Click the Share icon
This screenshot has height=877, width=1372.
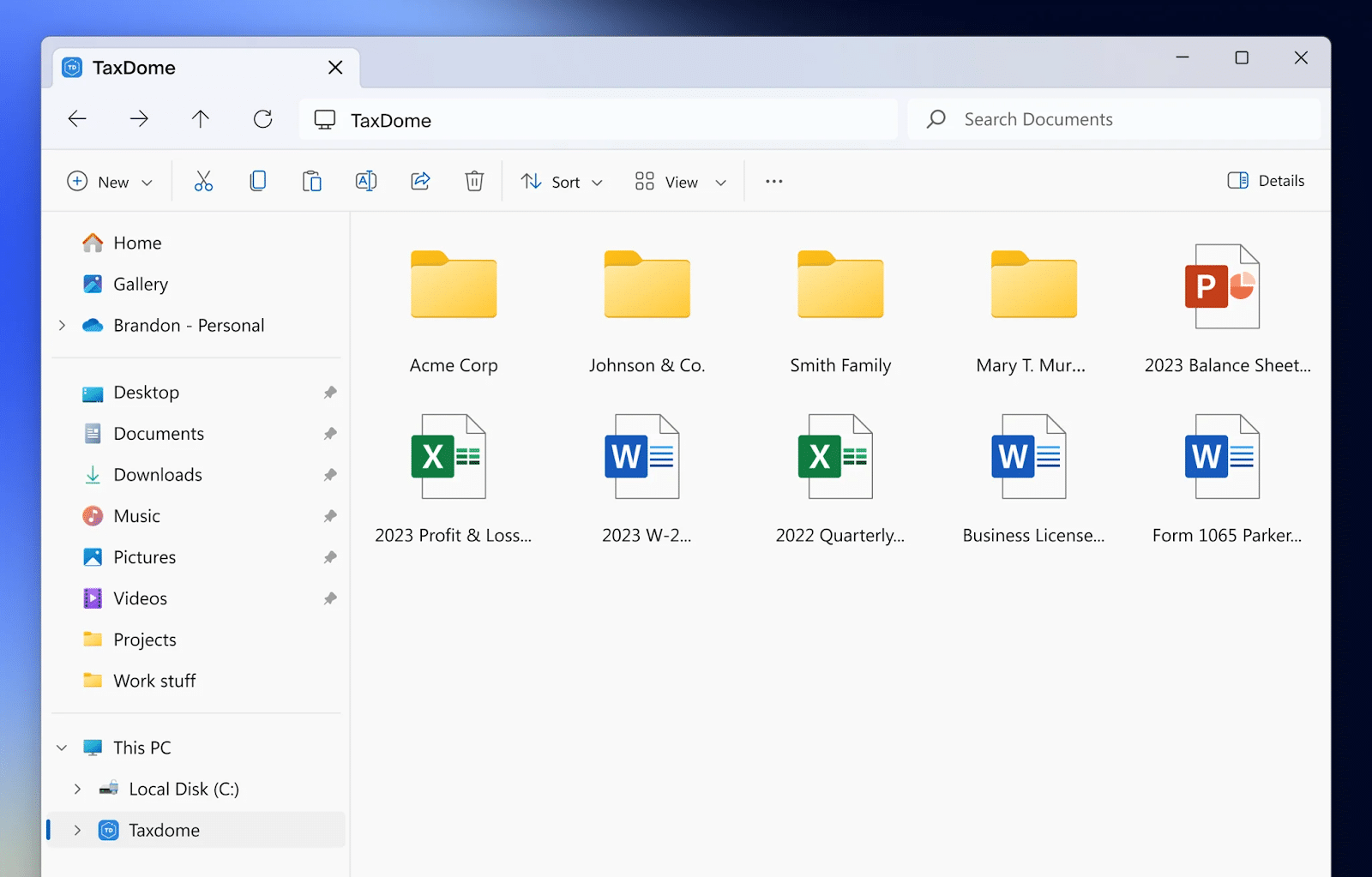point(420,181)
